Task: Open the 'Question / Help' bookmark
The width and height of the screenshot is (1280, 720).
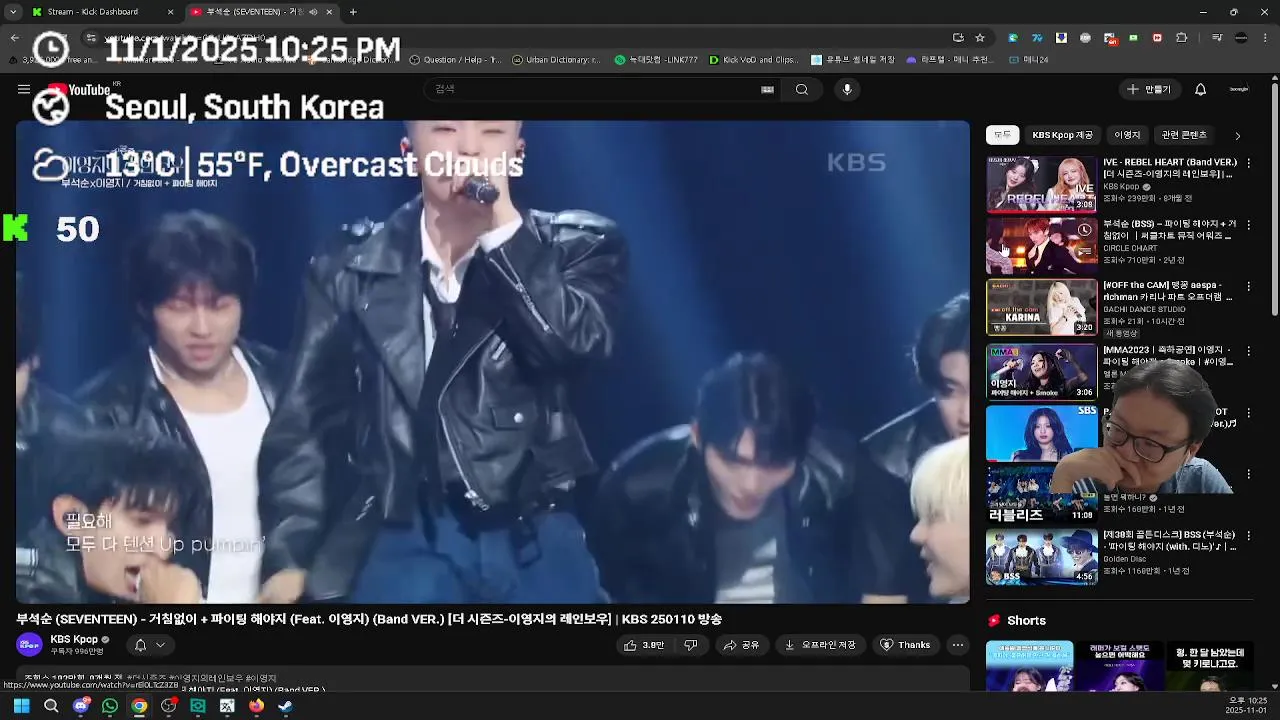Action: click(x=455, y=60)
